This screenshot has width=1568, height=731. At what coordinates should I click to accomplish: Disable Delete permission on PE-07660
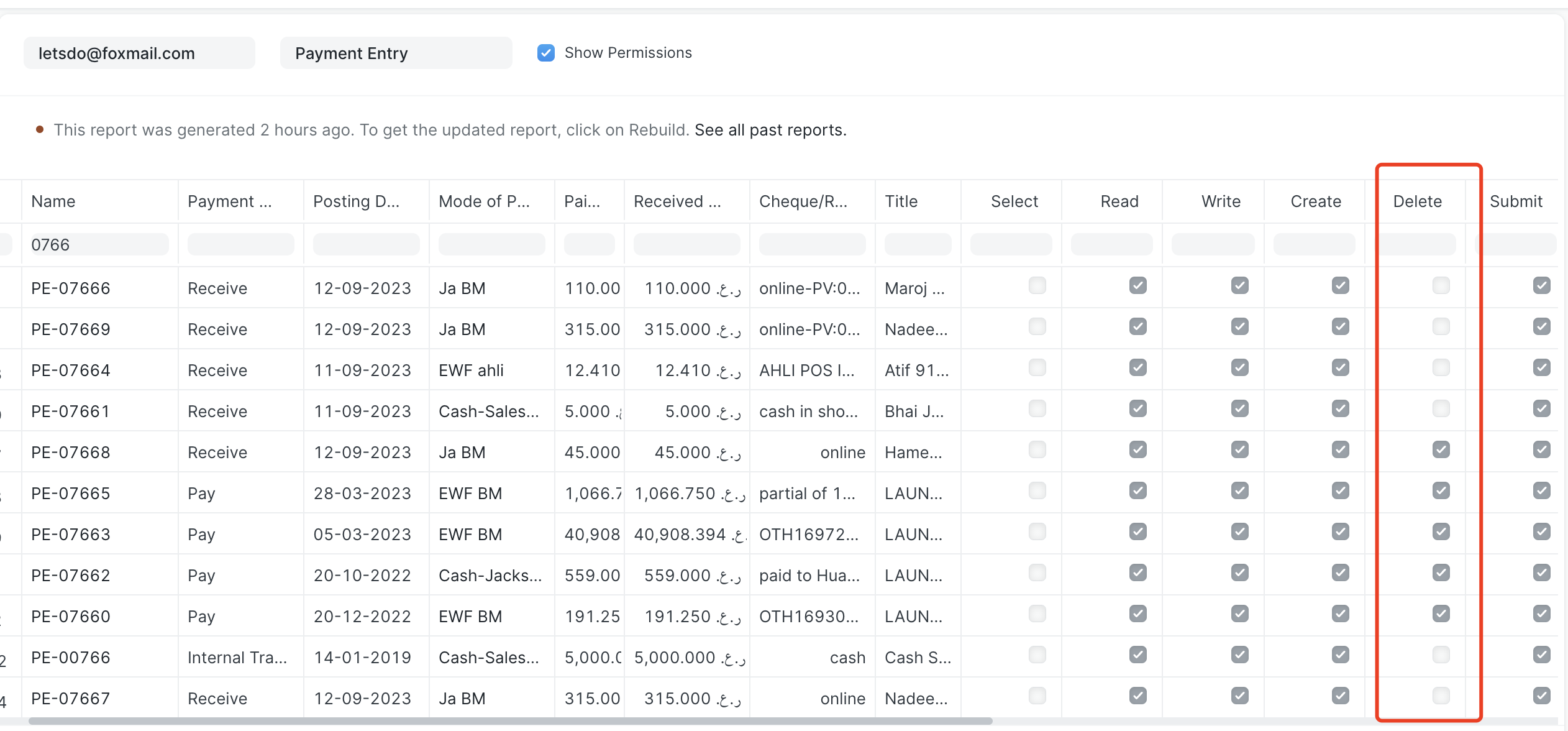(x=1440, y=614)
